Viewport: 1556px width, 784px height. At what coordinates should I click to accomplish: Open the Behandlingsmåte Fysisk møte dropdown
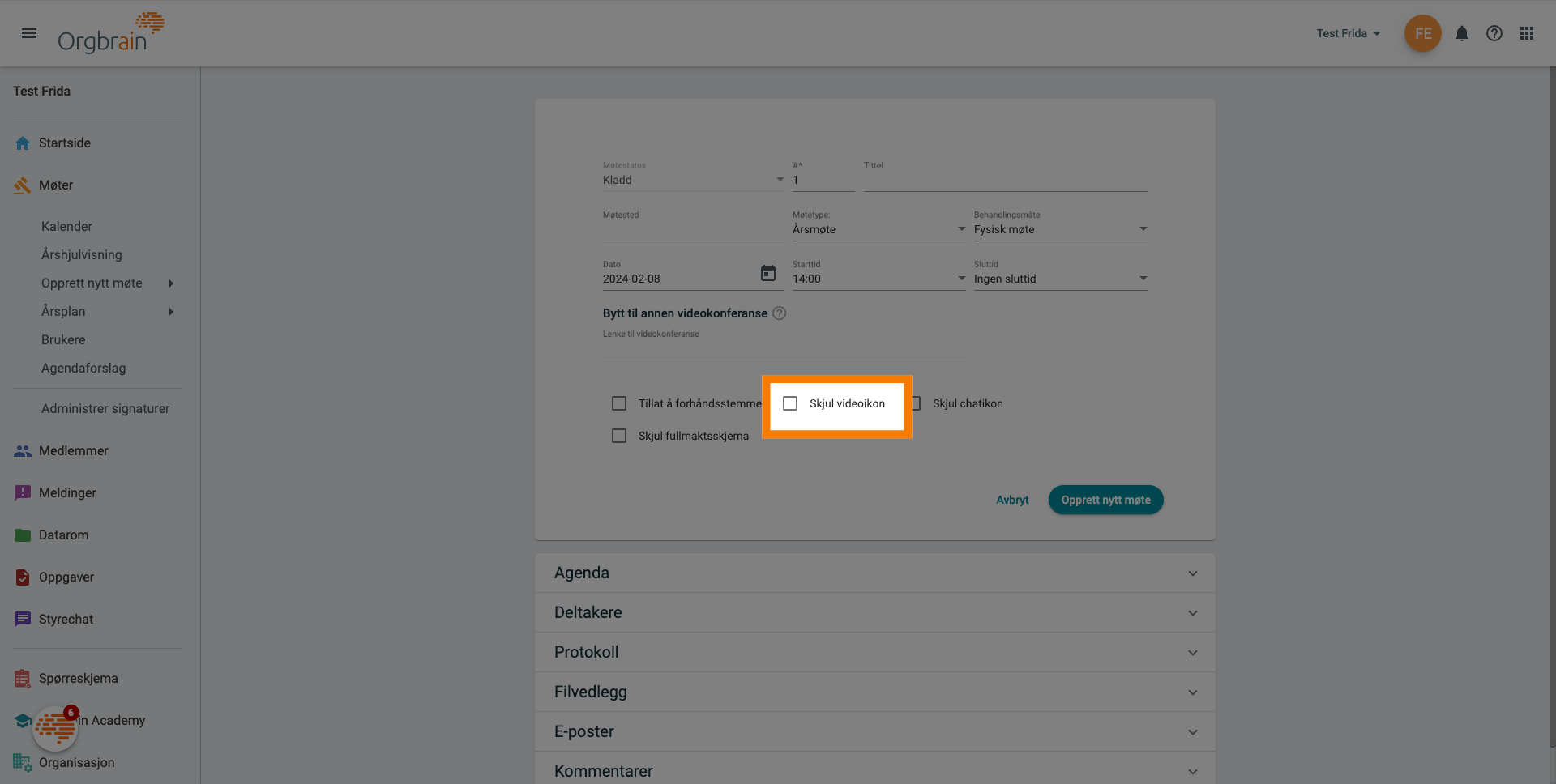coord(1060,229)
